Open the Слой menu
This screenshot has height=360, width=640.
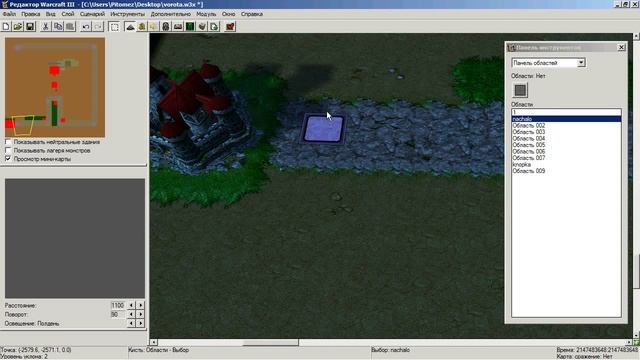pos(68,14)
